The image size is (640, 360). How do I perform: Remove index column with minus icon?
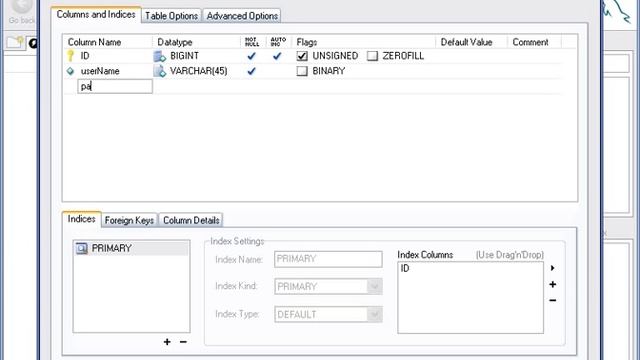tap(553, 300)
